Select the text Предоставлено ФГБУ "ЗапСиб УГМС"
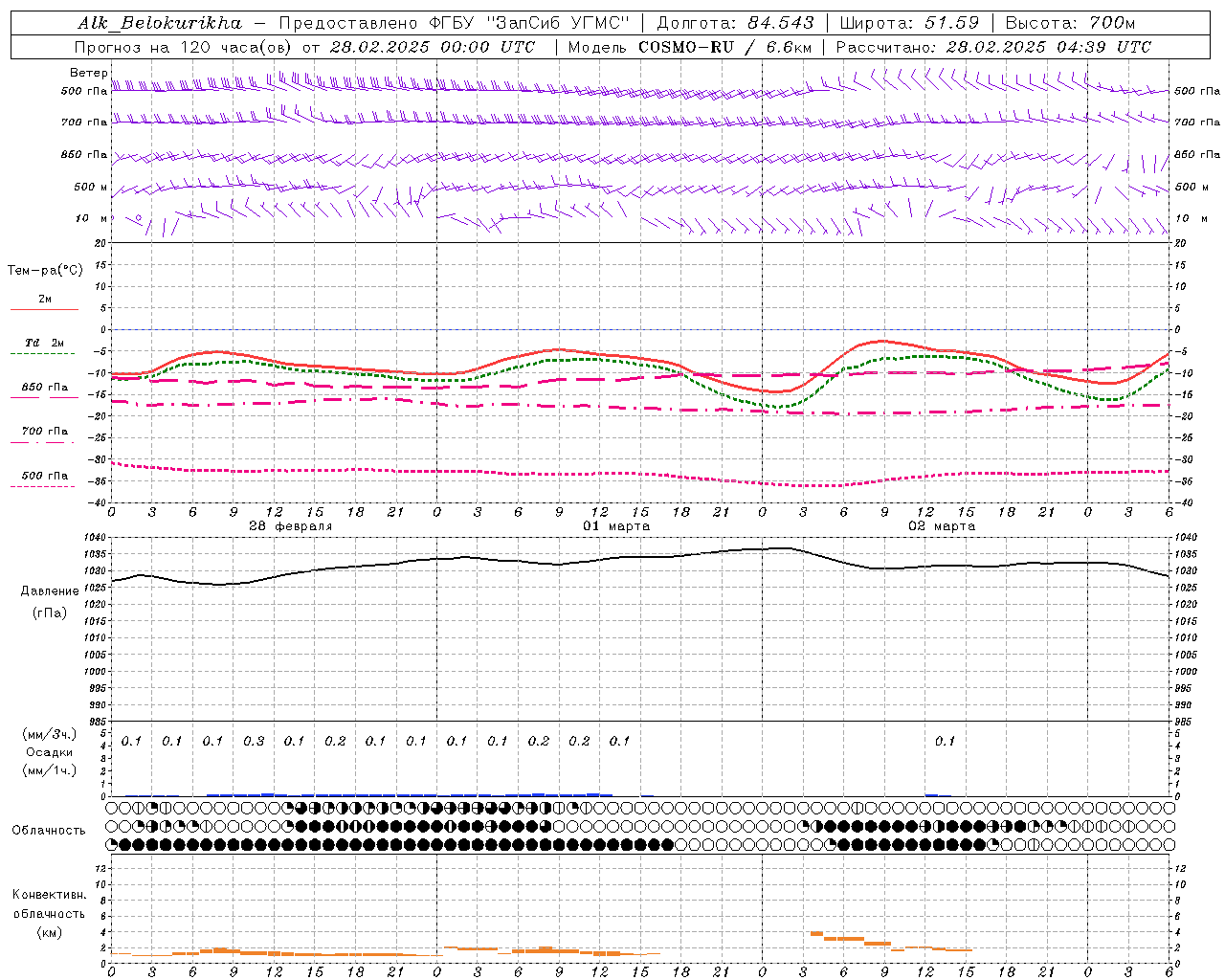 coord(453,23)
